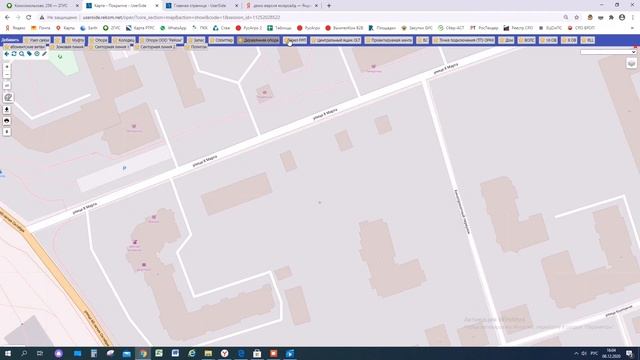
Task: Click the map download export icon
Action: [7, 109]
